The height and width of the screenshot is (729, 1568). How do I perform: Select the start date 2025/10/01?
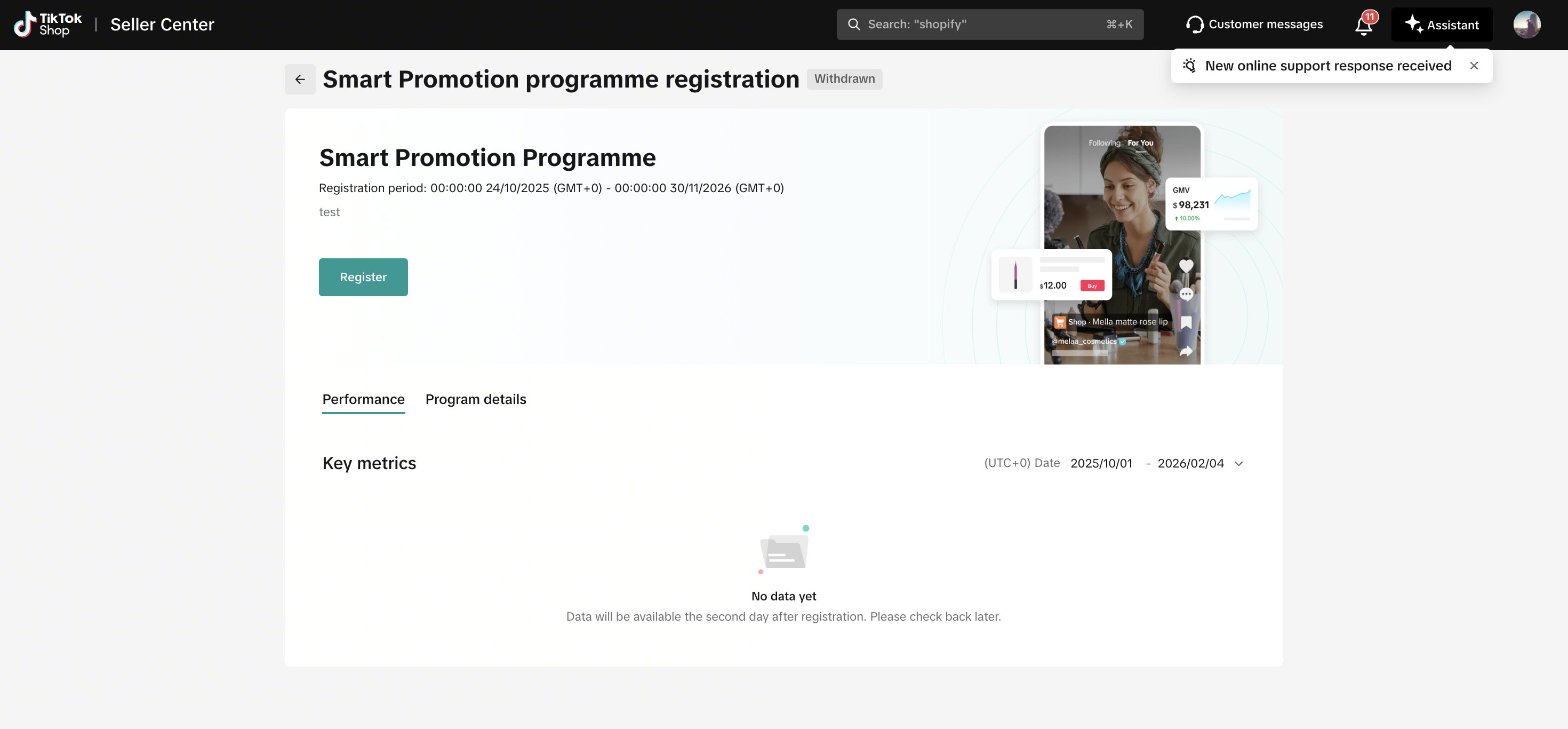tap(1101, 463)
